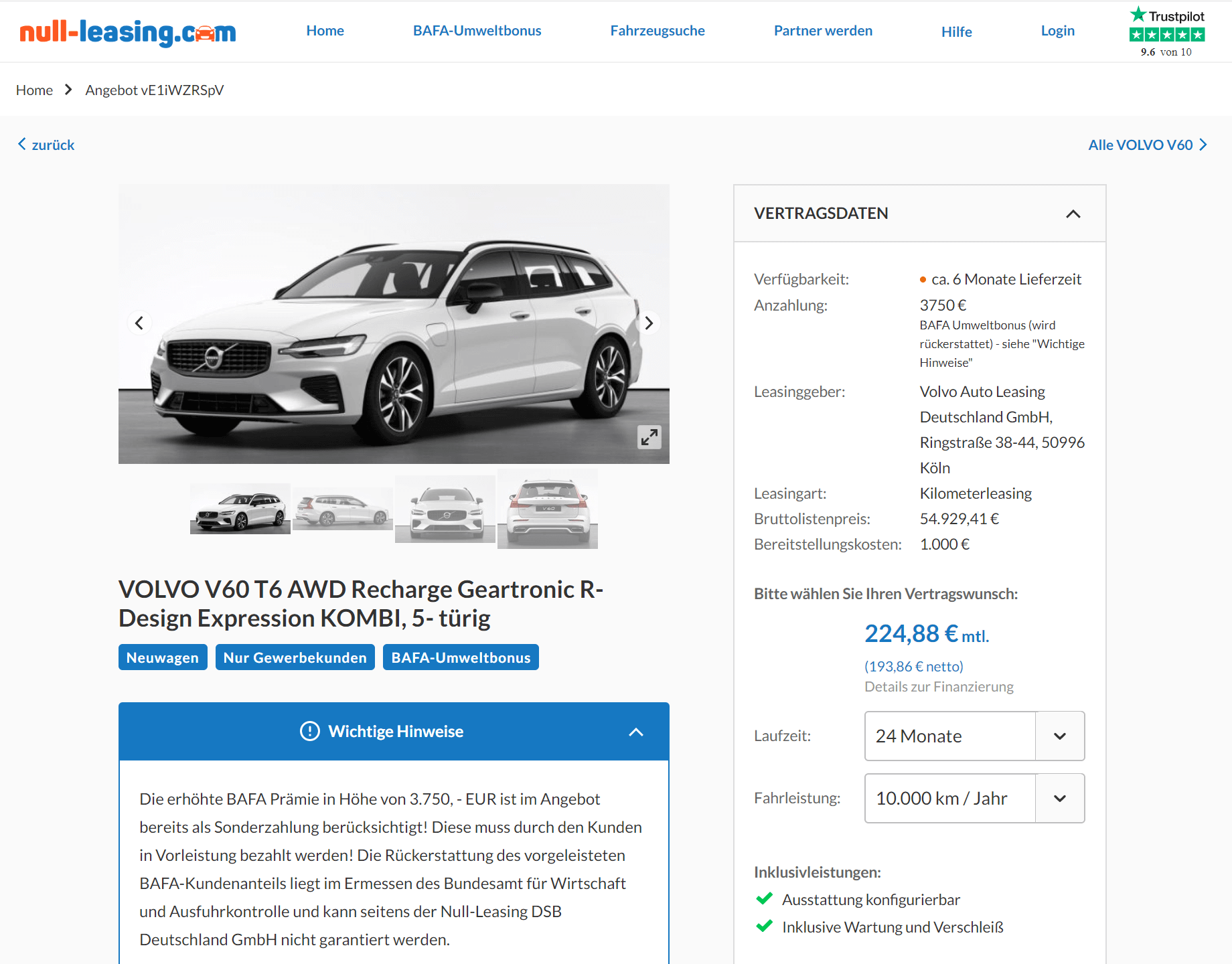Click the null-leasing.com logo
The image size is (1232, 964).
point(128,31)
